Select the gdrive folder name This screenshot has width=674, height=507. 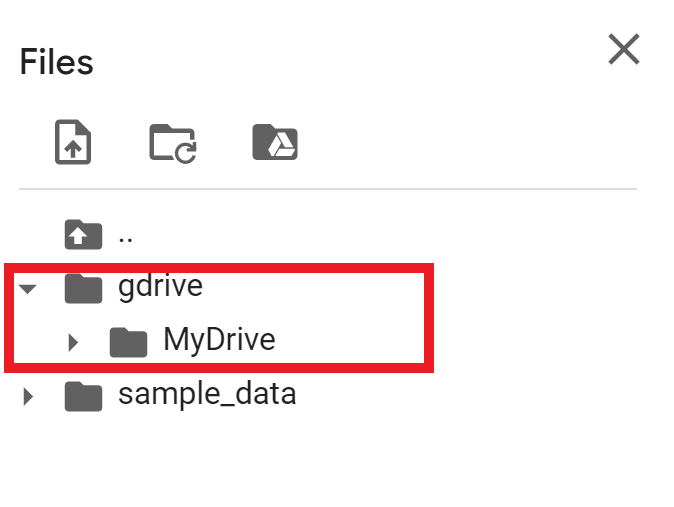[x=160, y=287]
